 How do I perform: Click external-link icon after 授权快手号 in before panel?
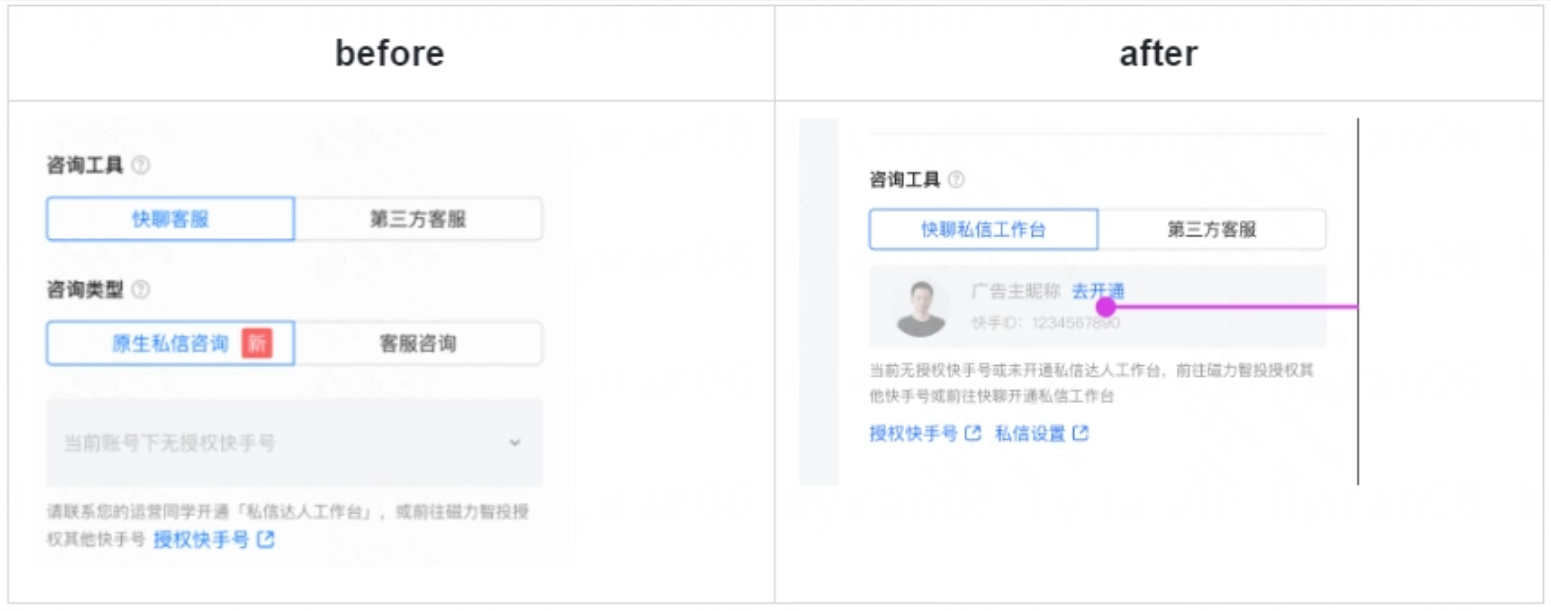point(265,540)
